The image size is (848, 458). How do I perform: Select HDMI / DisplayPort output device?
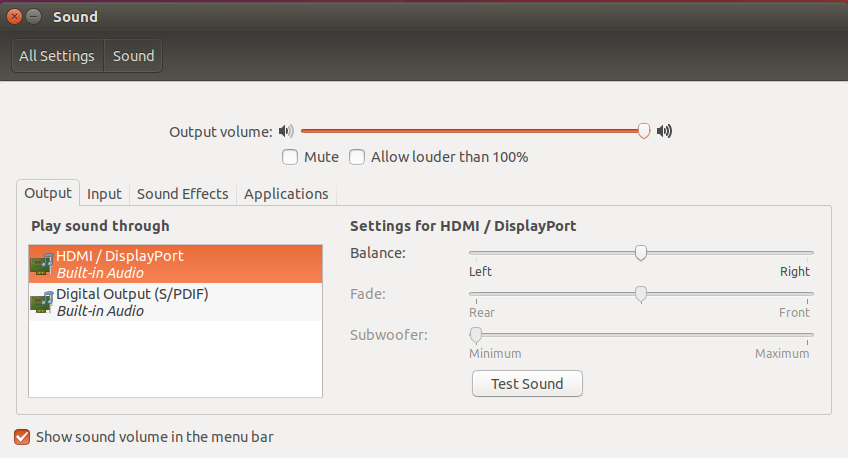[x=176, y=264]
